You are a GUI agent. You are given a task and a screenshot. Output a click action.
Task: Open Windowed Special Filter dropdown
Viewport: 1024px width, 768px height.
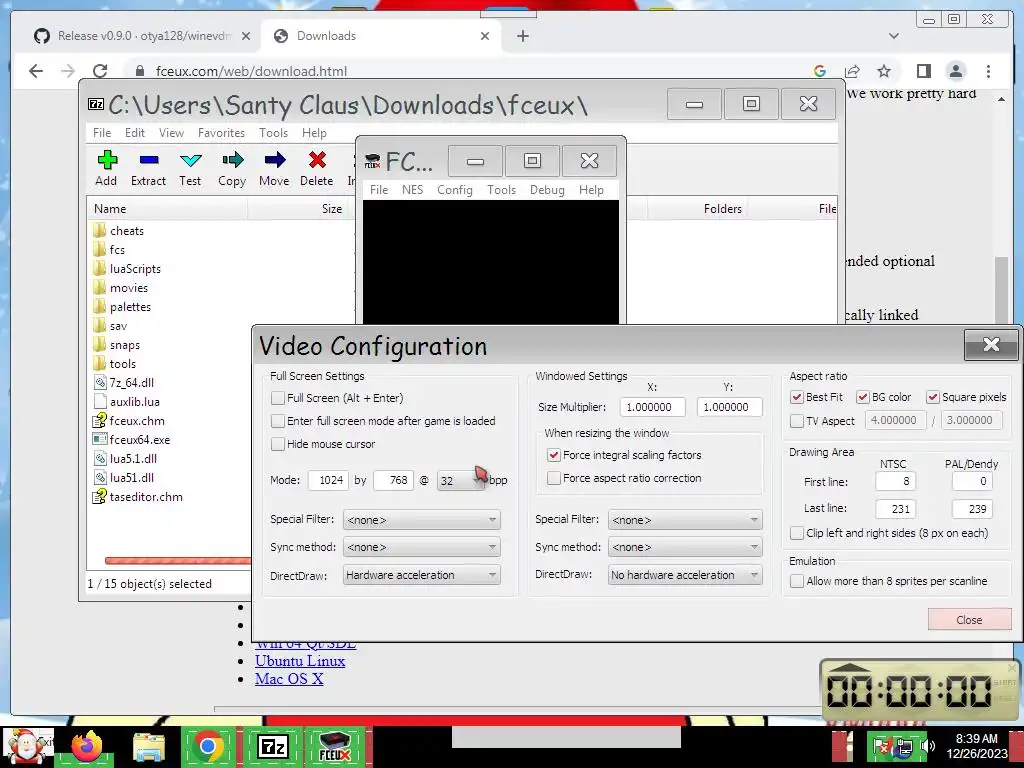685,520
